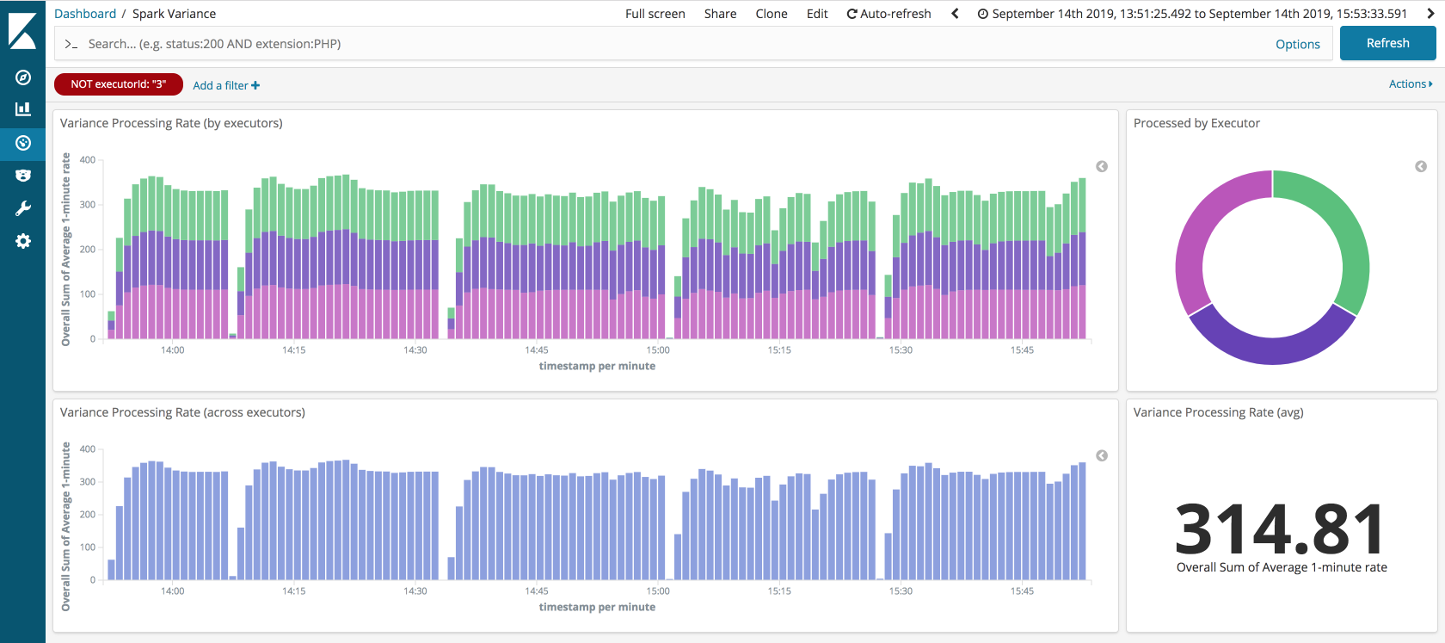The image size is (1445, 643).
Task: Open the Visualize bar chart icon
Action: coord(23,109)
